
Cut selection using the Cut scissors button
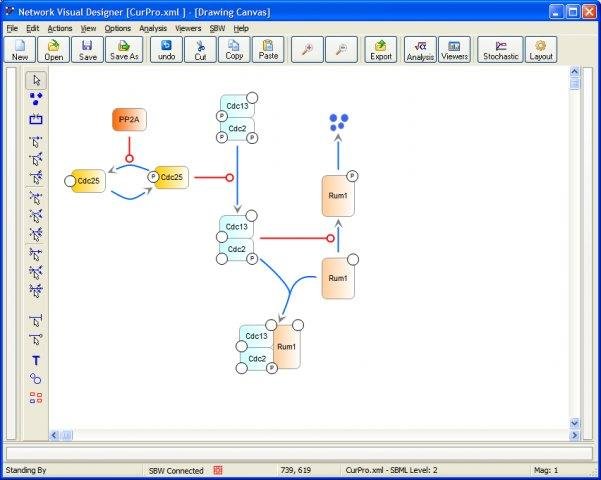pyautogui.click(x=200, y=50)
